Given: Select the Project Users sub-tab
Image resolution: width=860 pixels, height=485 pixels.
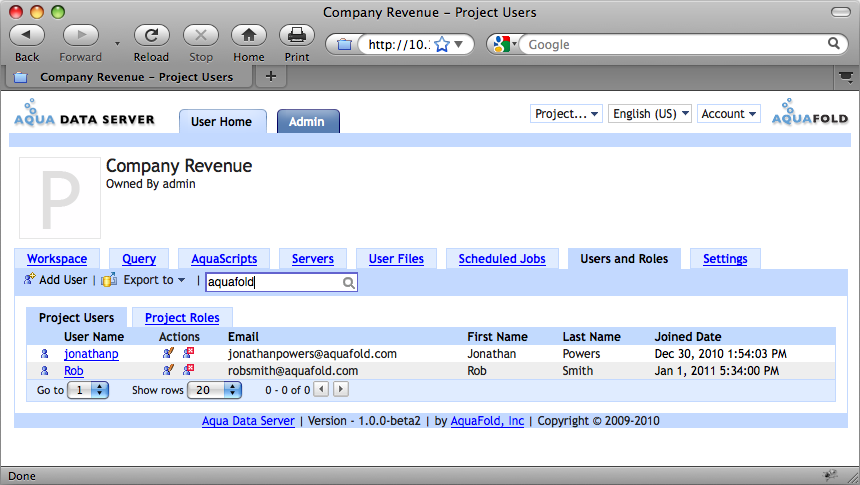Looking at the screenshot, I should [x=77, y=318].
